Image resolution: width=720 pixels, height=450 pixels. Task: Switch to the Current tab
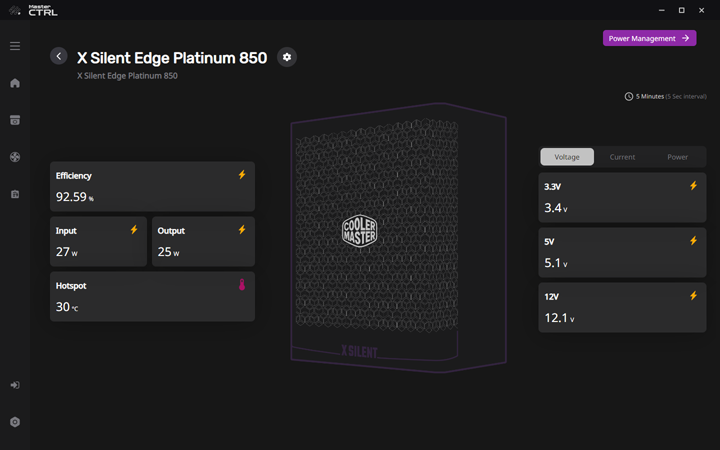click(x=622, y=157)
